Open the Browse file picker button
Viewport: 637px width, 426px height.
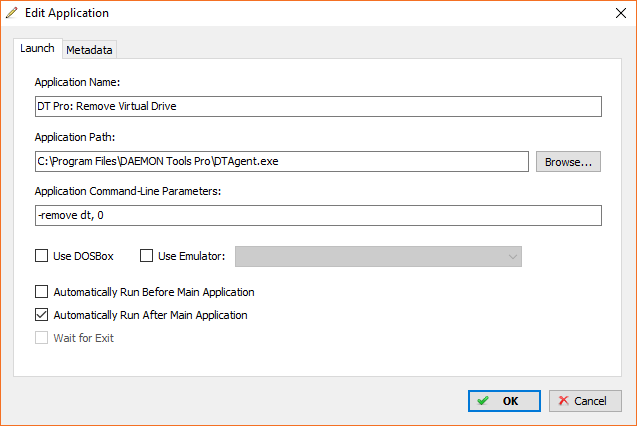point(568,162)
